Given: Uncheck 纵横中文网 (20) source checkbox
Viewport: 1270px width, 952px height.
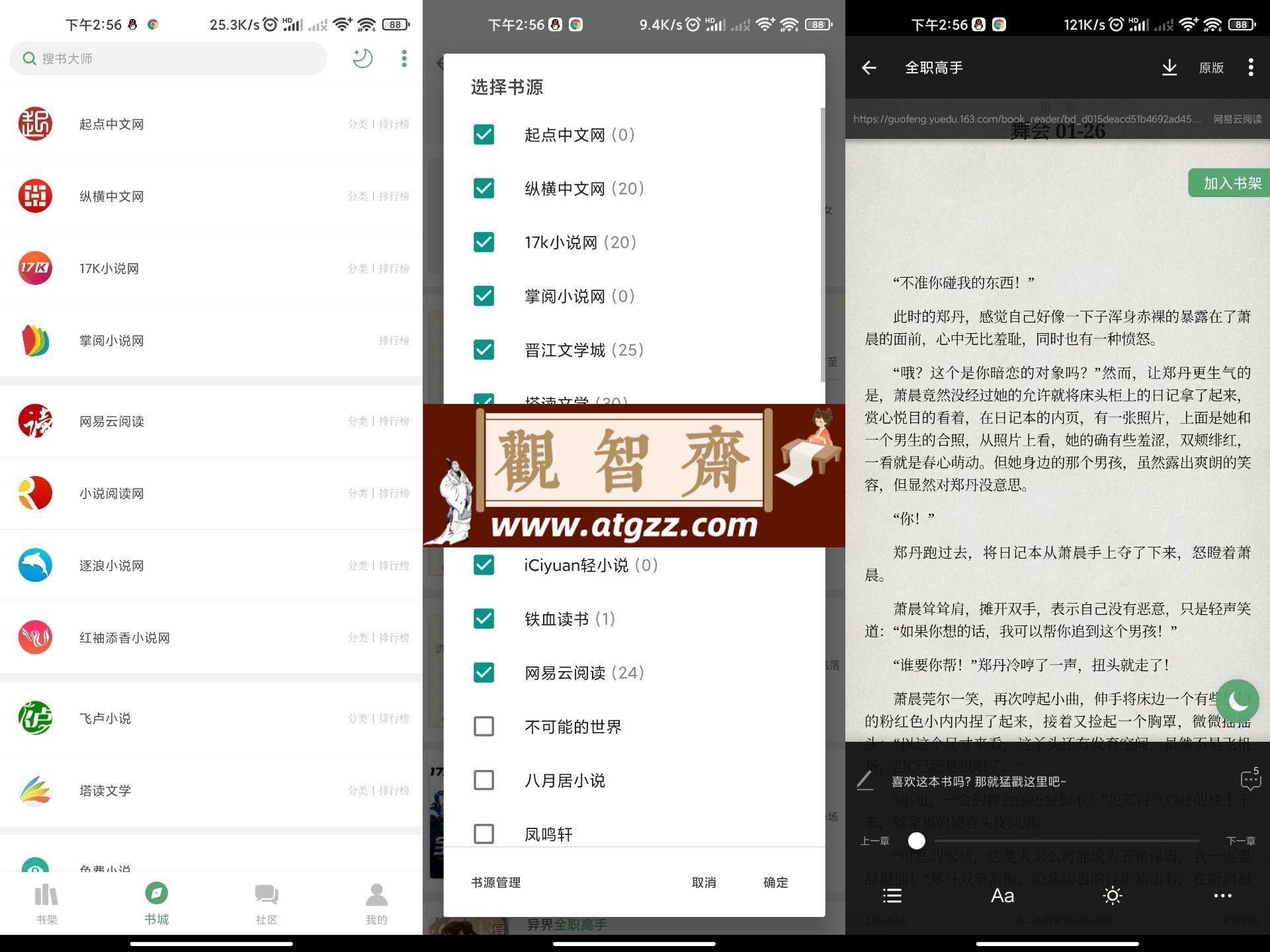Looking at the screenshot, I should coord(484,188).
